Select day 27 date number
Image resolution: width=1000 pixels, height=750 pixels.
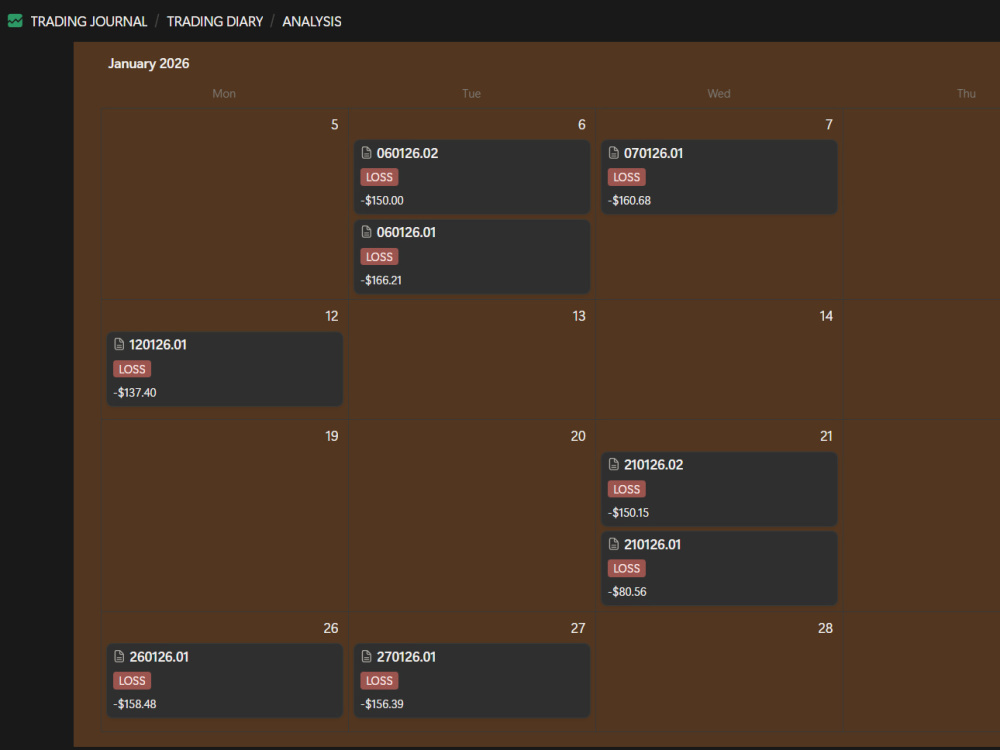pos(578,628)
